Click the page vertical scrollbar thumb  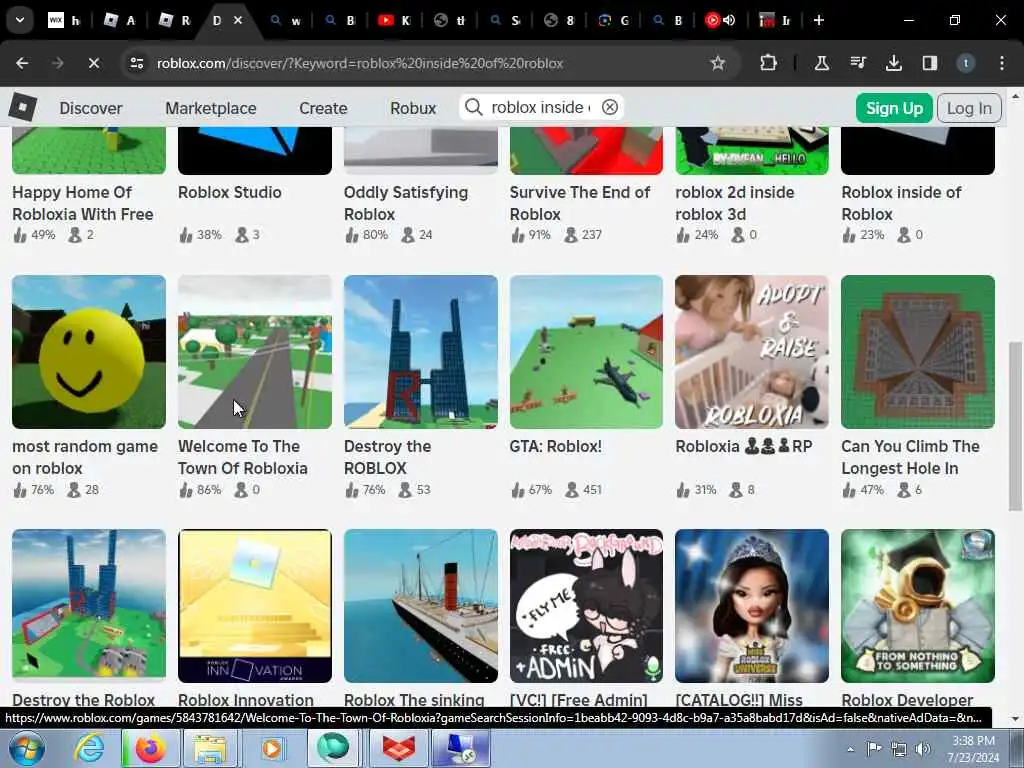(1014, 426)
